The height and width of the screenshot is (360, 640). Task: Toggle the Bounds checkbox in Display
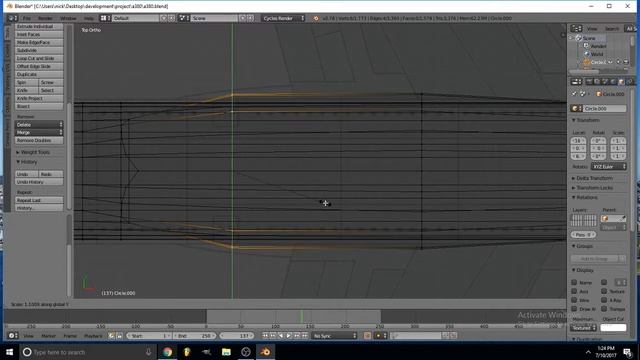coord(604,282)
